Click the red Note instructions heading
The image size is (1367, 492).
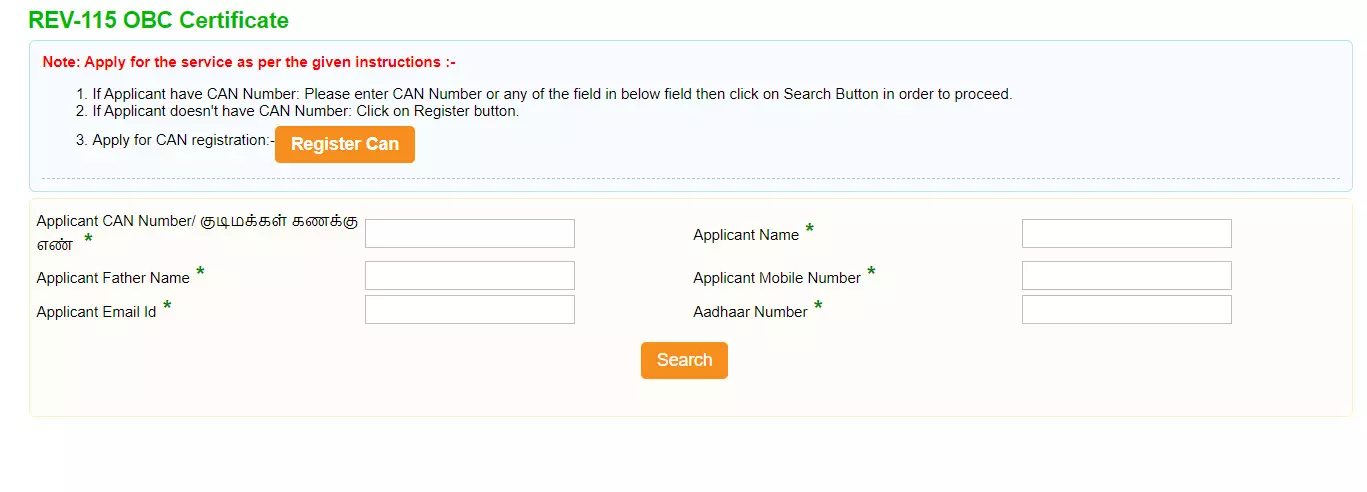[249, 62]
